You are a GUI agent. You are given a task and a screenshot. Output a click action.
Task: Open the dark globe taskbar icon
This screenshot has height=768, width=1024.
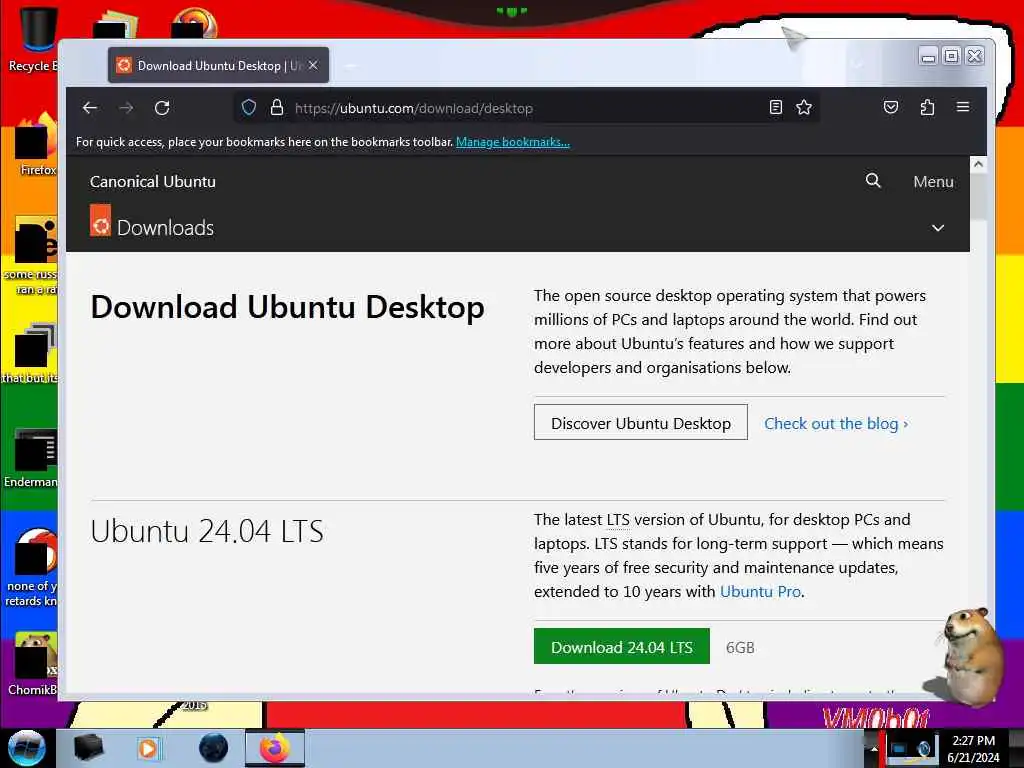point(213,748)
